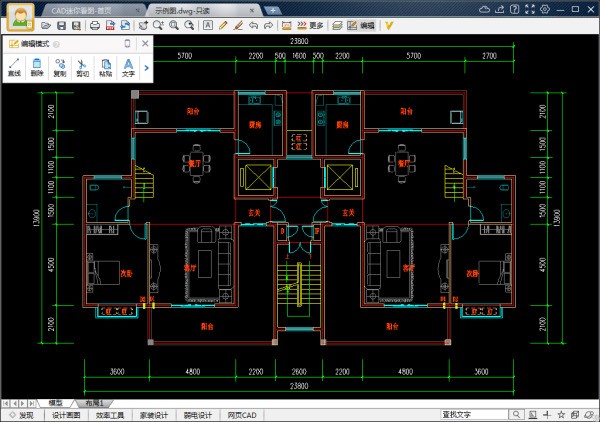Viewport: 600px width, 422px height.
Task: Expand more edit tools with right arrow
Action: pos(146,68)
